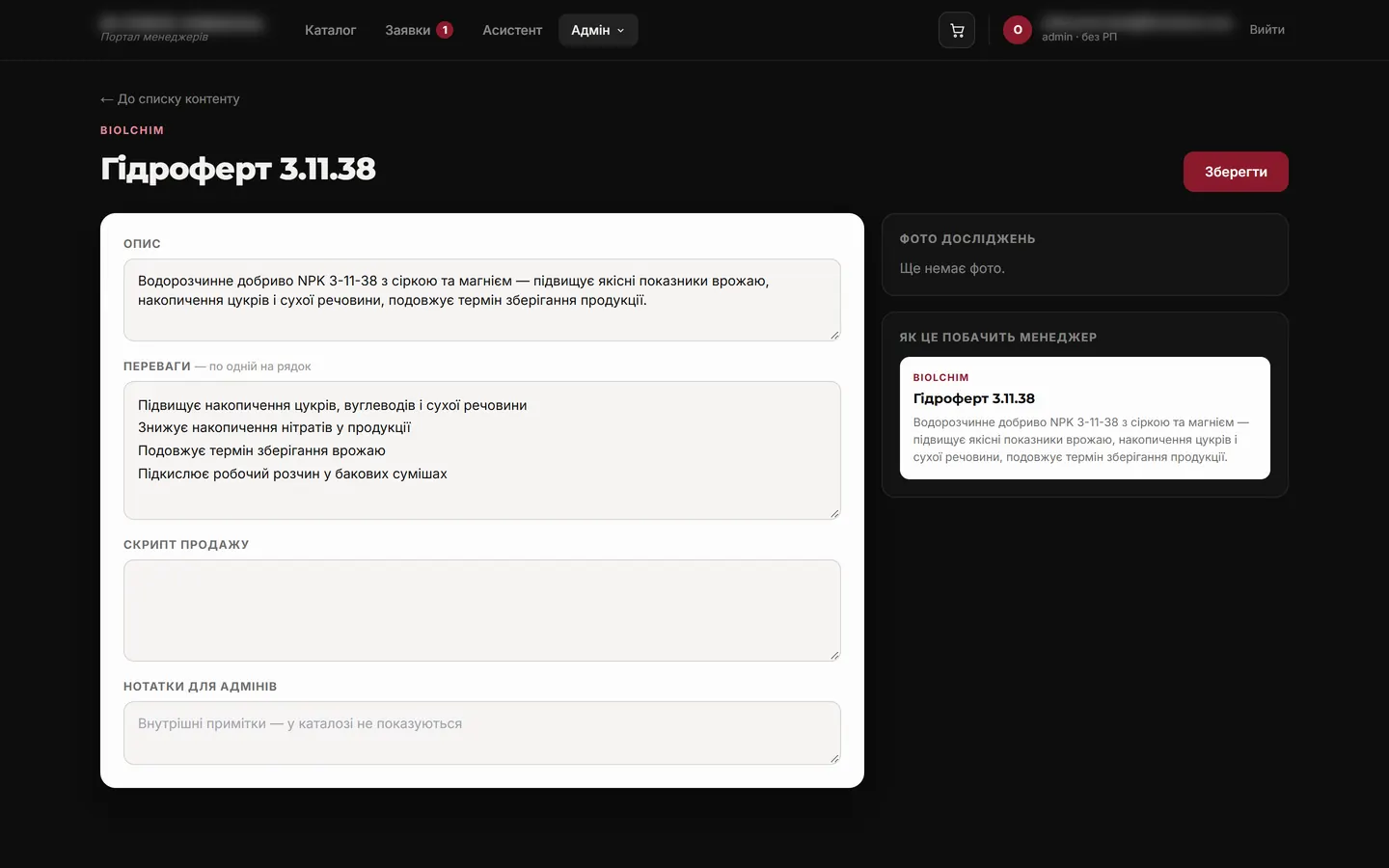Click the page title Гідроферт 3.11.38
Viewport: 1389px width, 868px height.
click(x=238, y=169)
